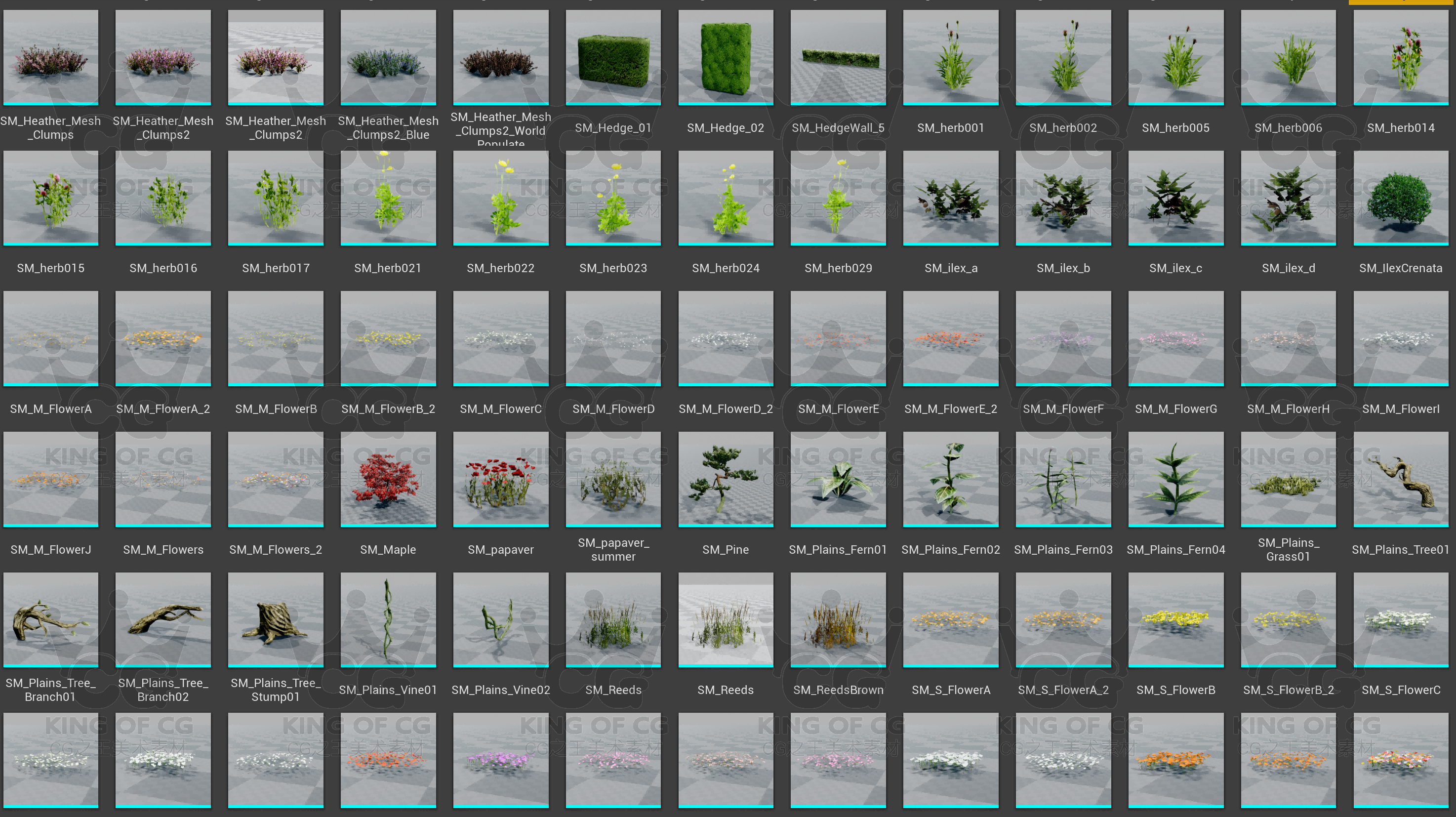Open the SM_Maple red tree thumbnail
Image resolution: width=1456 pixels, height=817 pixels.
388,478
